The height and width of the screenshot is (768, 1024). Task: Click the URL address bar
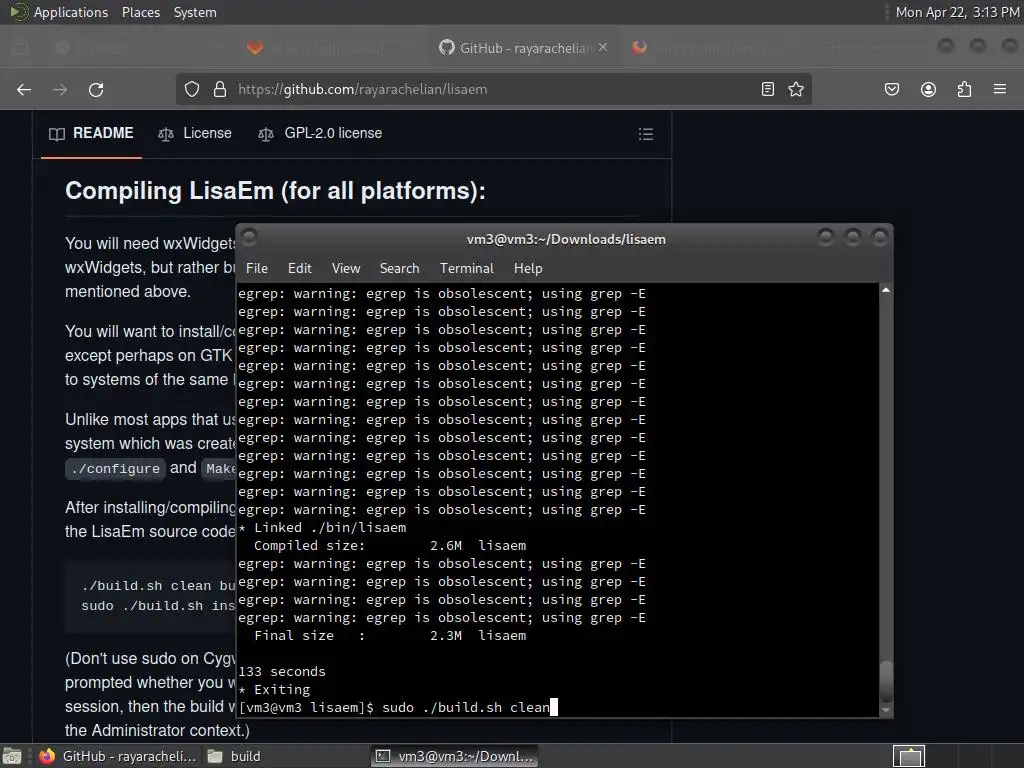point(492,89)
